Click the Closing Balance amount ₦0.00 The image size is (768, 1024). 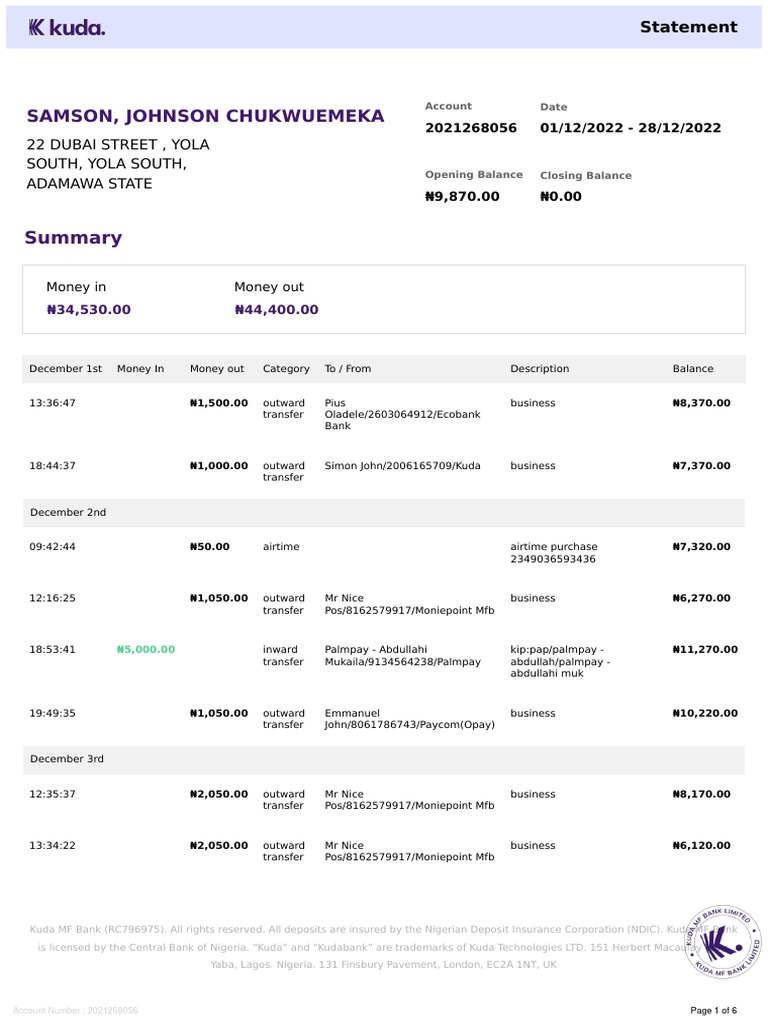point(560,197)
